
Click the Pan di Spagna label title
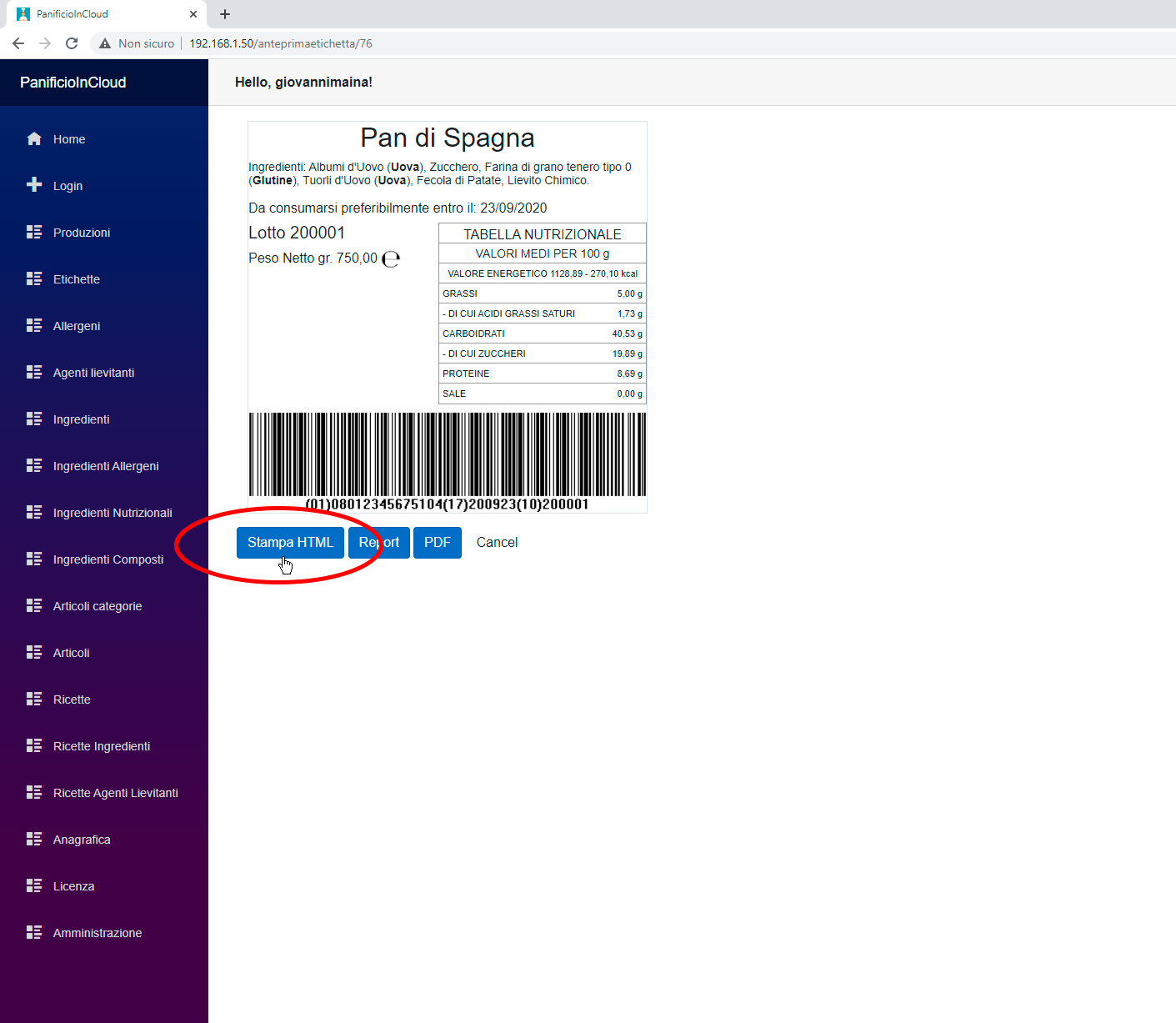(448, 138)
